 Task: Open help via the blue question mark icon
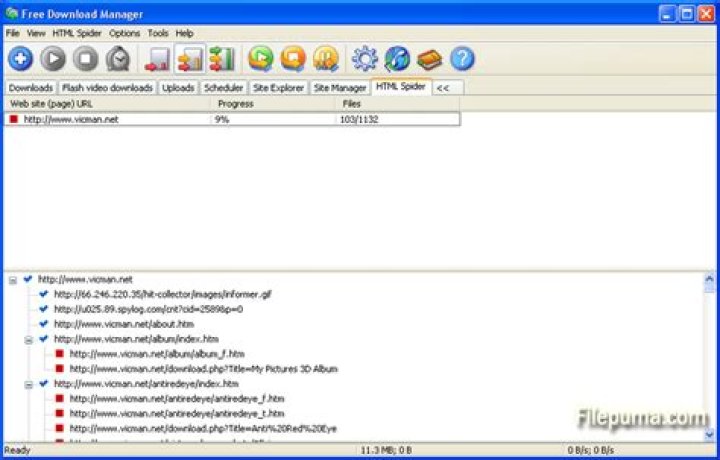coord(462,59)
